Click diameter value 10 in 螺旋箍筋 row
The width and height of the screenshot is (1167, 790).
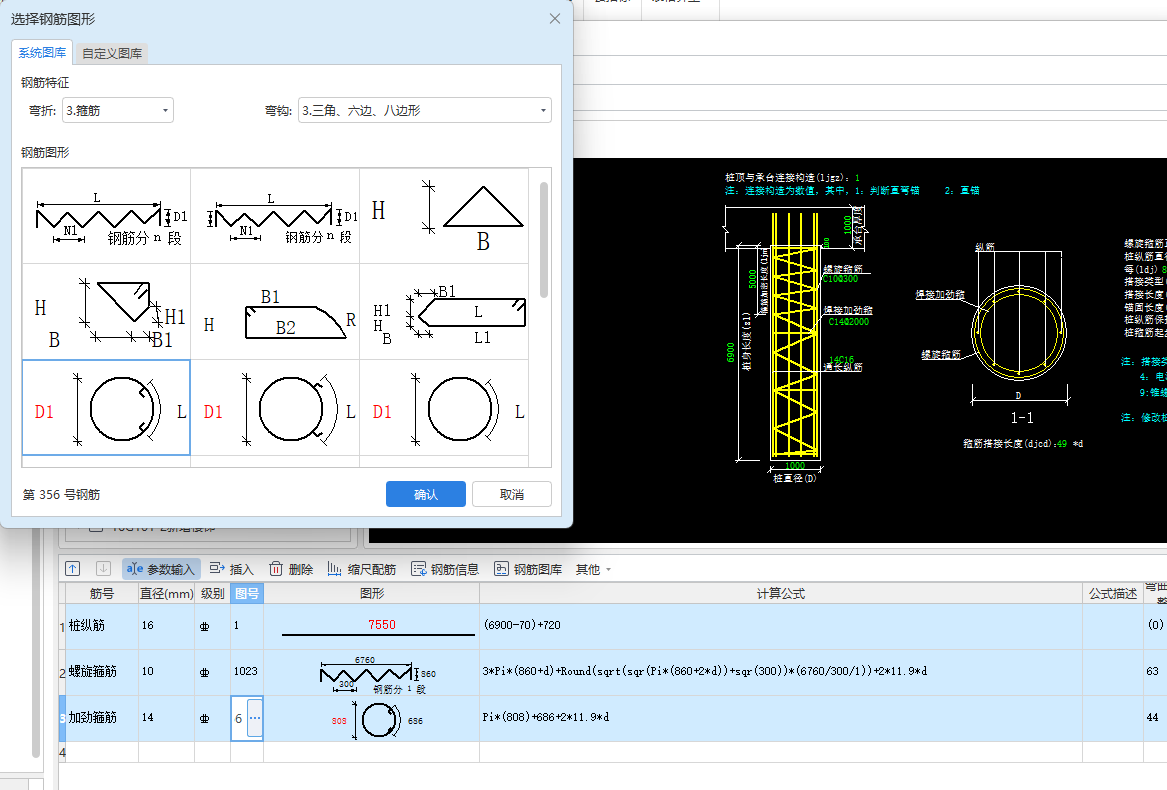point(148,672)
